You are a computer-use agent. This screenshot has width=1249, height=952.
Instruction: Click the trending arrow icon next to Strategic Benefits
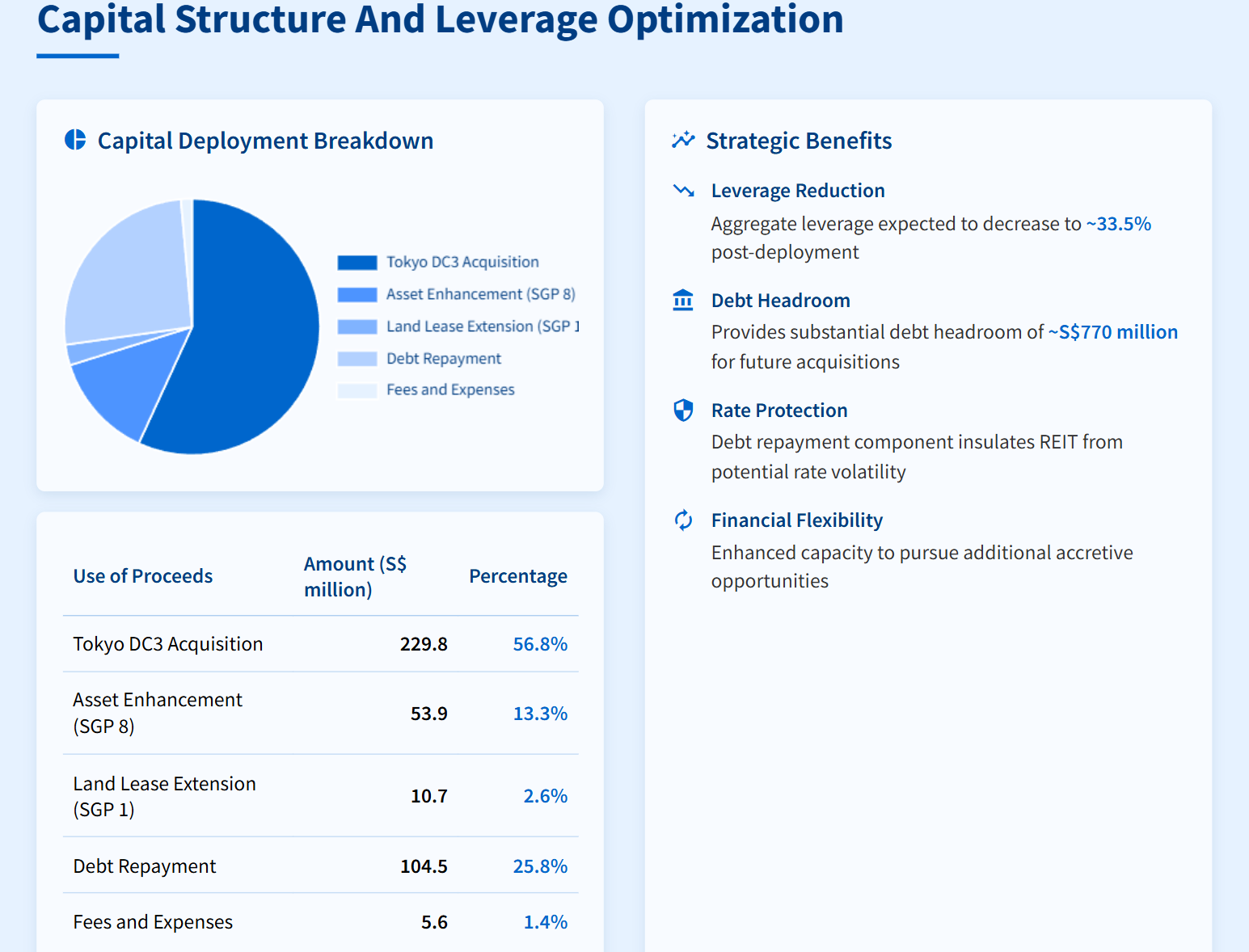(683, 139)
